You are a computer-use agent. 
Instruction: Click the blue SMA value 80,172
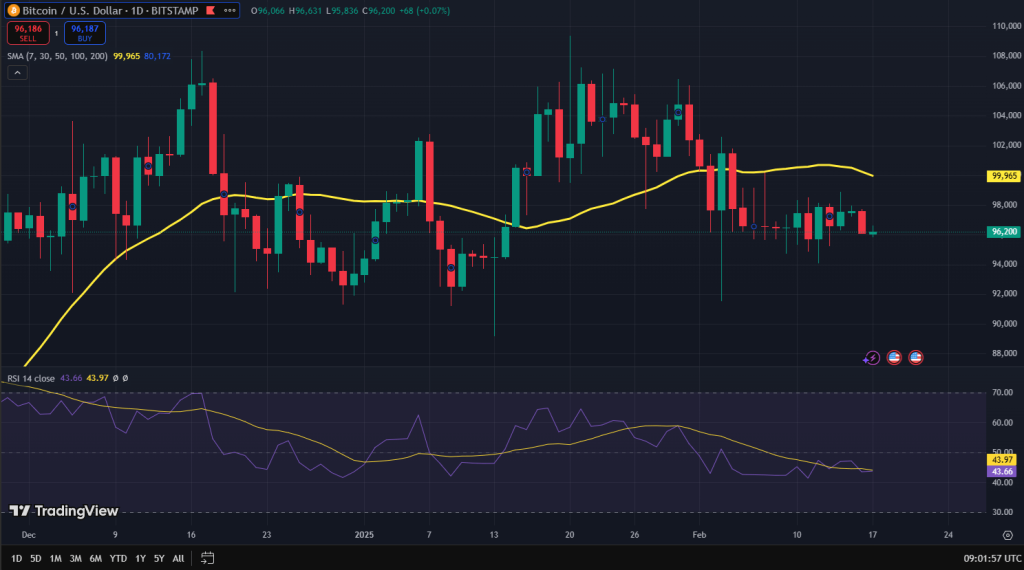pos(157,56)
